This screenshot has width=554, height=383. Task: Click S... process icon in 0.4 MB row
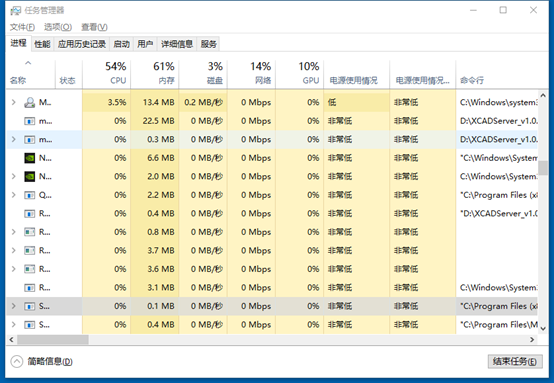[x=29, y=324]
